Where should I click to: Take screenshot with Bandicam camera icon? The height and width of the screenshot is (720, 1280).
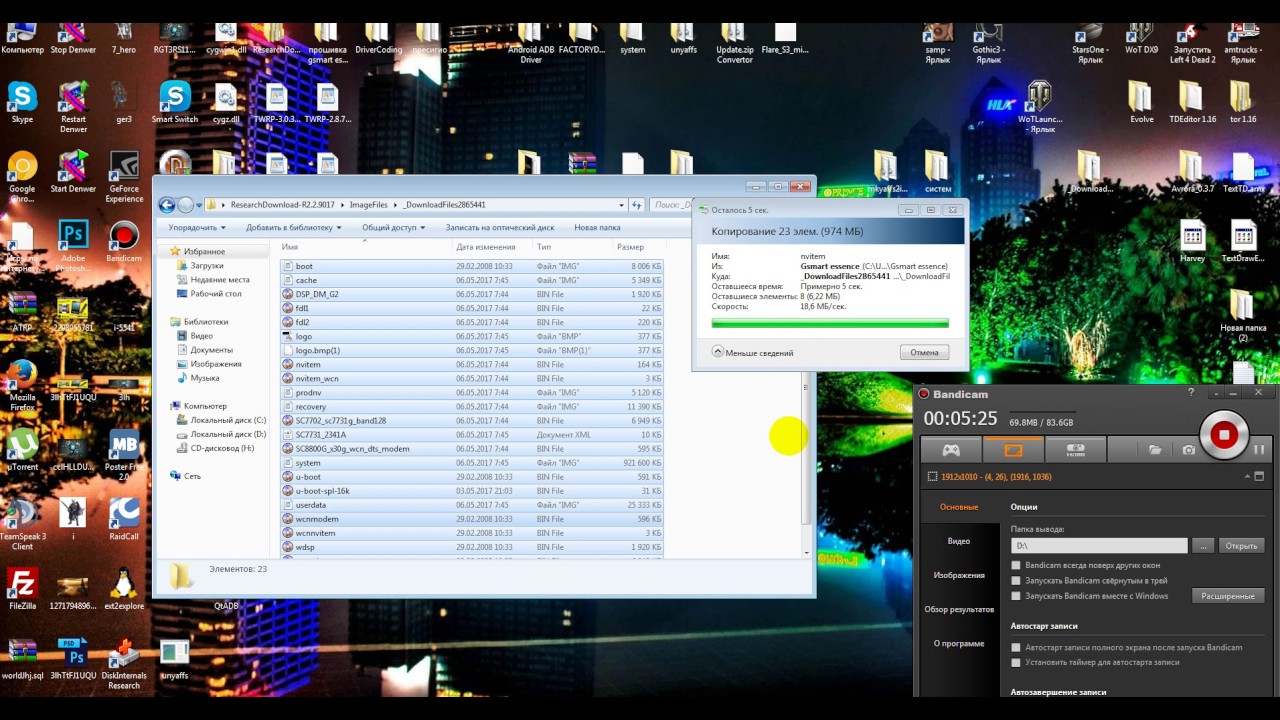coord(1188,450)
